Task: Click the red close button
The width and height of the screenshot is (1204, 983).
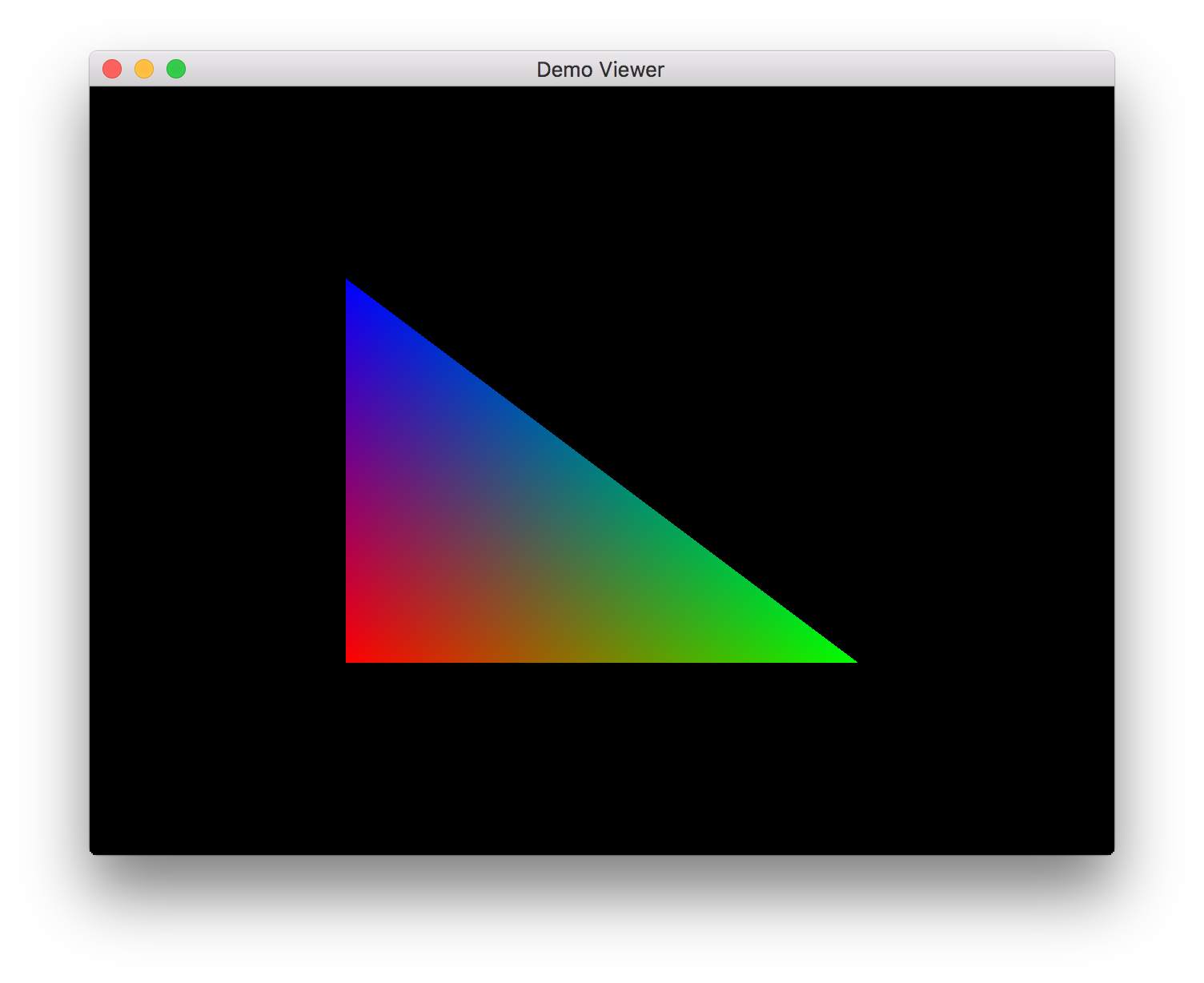Action: click(111, 70)
